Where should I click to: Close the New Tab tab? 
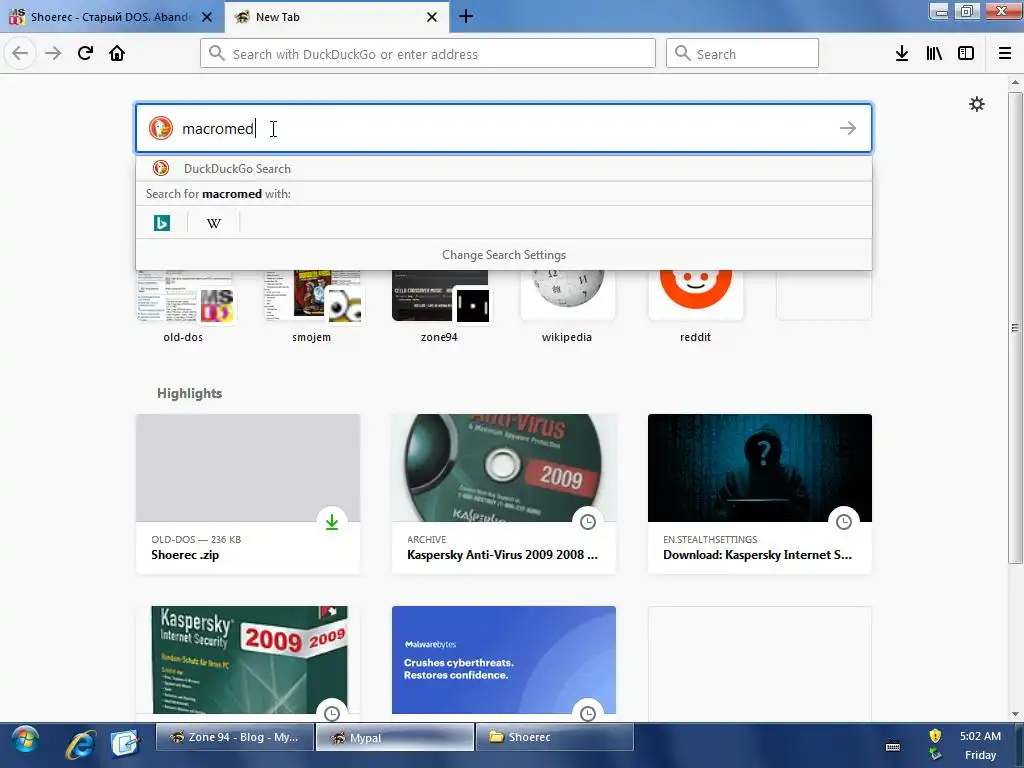[x=432, y=17]
